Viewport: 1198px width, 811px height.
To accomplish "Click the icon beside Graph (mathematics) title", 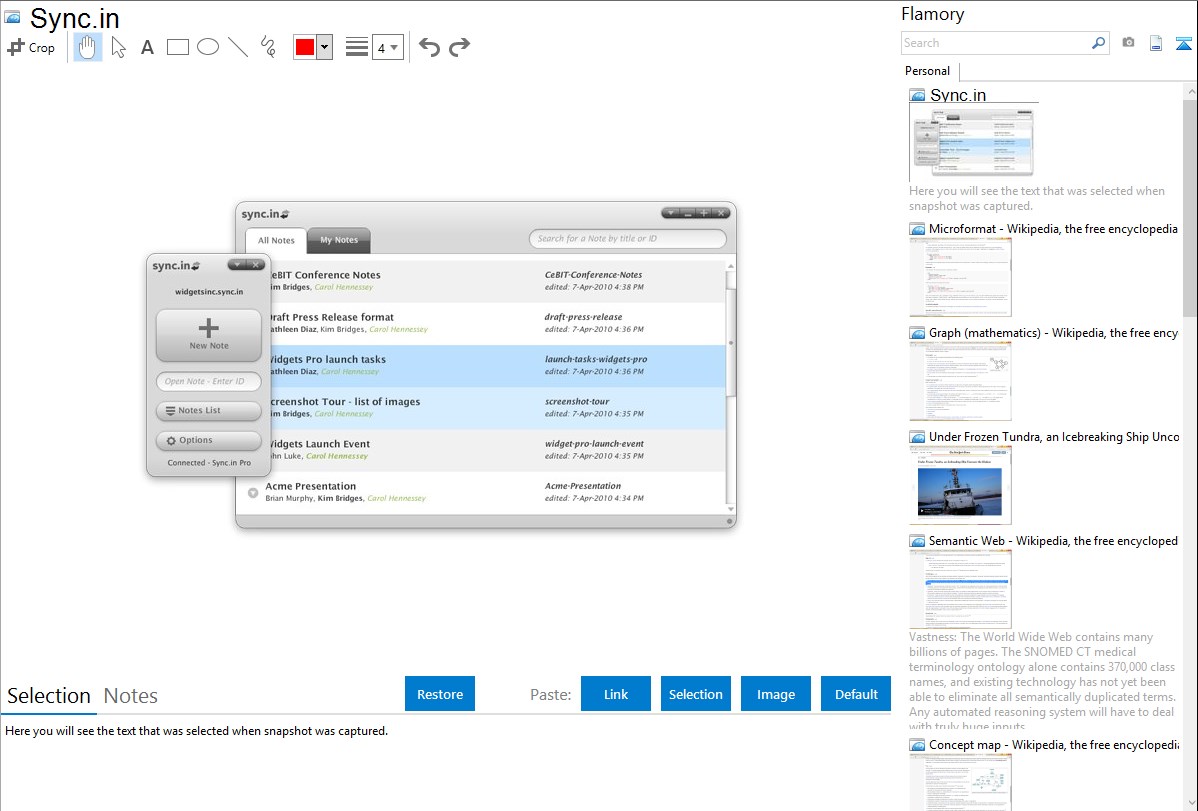I will 917,333.
